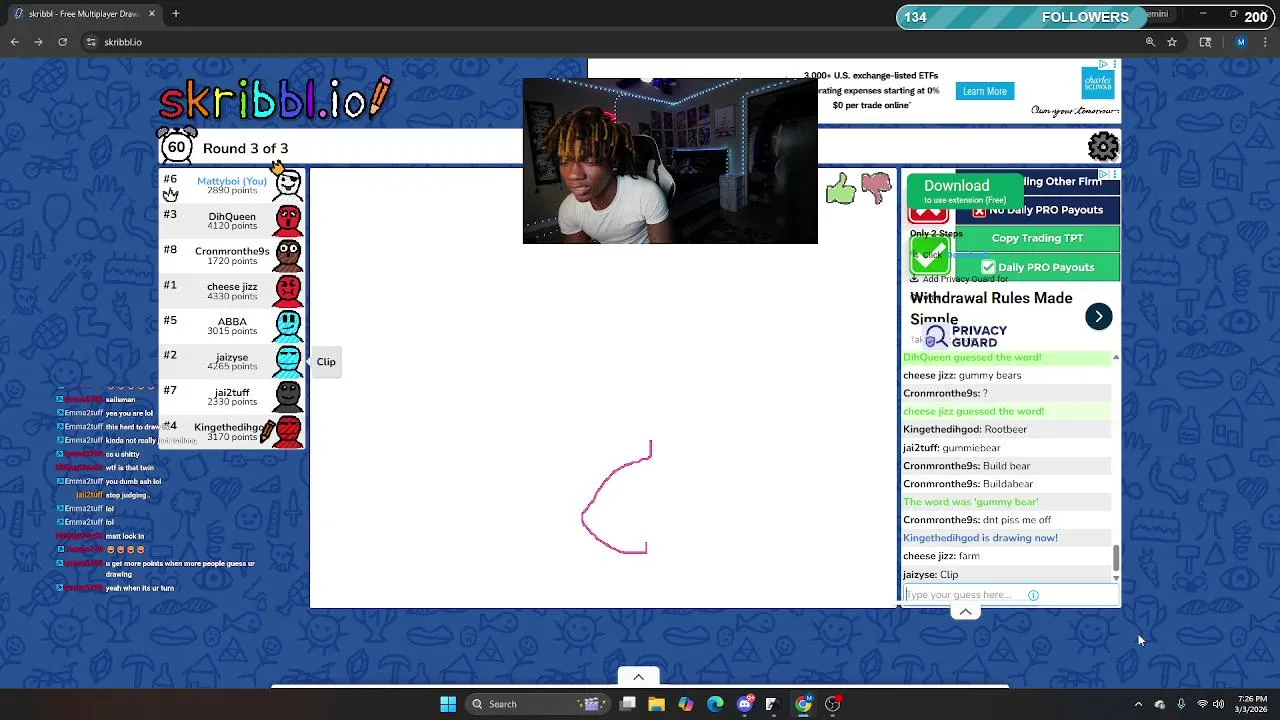Select Cronmronthe9s' brown avatar
The width and height of the screenshot is (1280, 720).
coord(288,256)
